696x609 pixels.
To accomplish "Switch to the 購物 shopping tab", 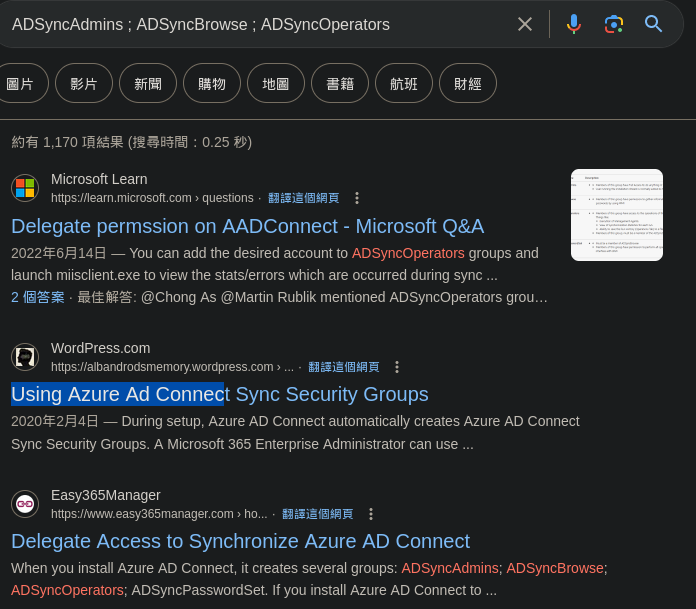I will coord(212,83).
